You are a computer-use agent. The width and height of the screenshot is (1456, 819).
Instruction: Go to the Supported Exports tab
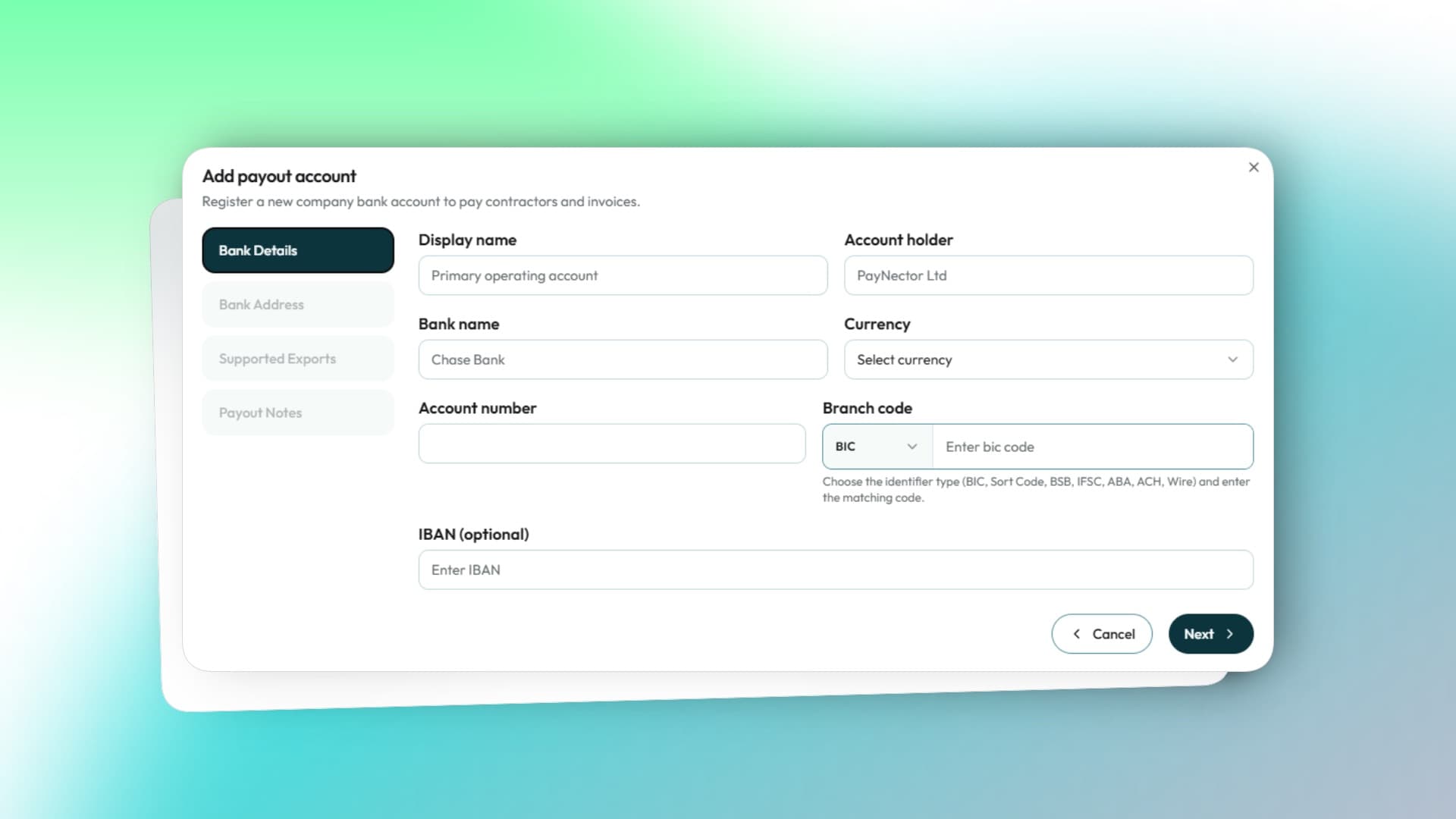point(297,359)
